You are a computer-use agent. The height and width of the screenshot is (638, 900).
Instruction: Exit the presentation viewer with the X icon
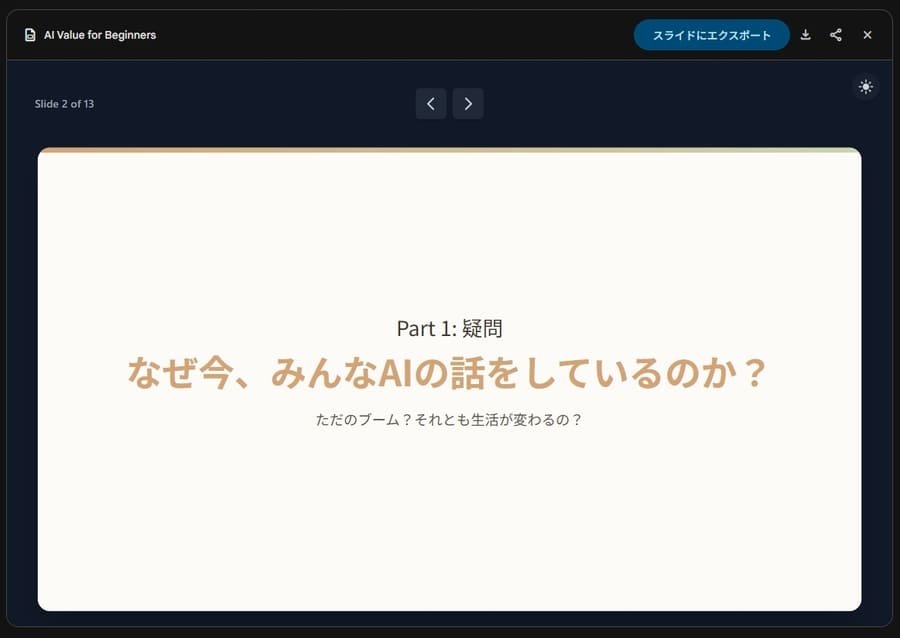[x=867, y=34]
